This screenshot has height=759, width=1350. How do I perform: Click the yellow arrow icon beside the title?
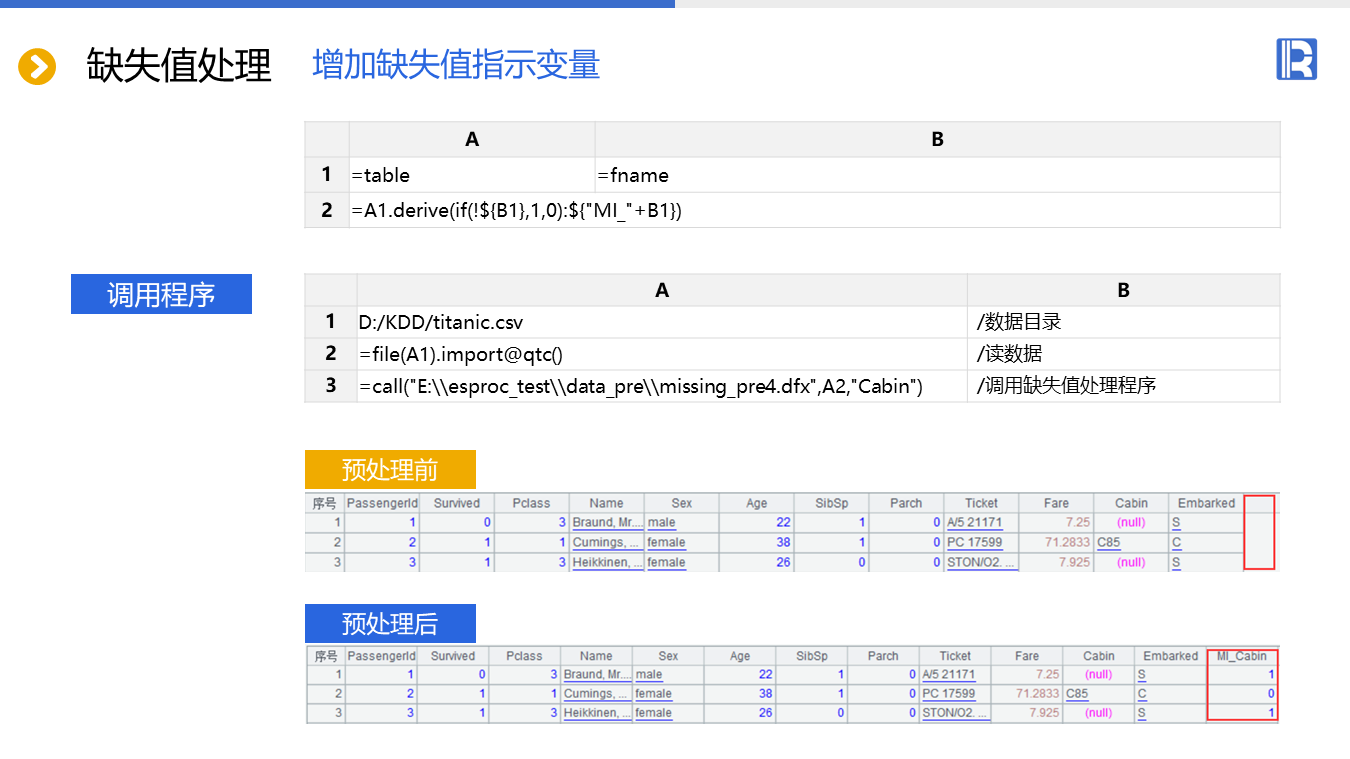[37, 67]
